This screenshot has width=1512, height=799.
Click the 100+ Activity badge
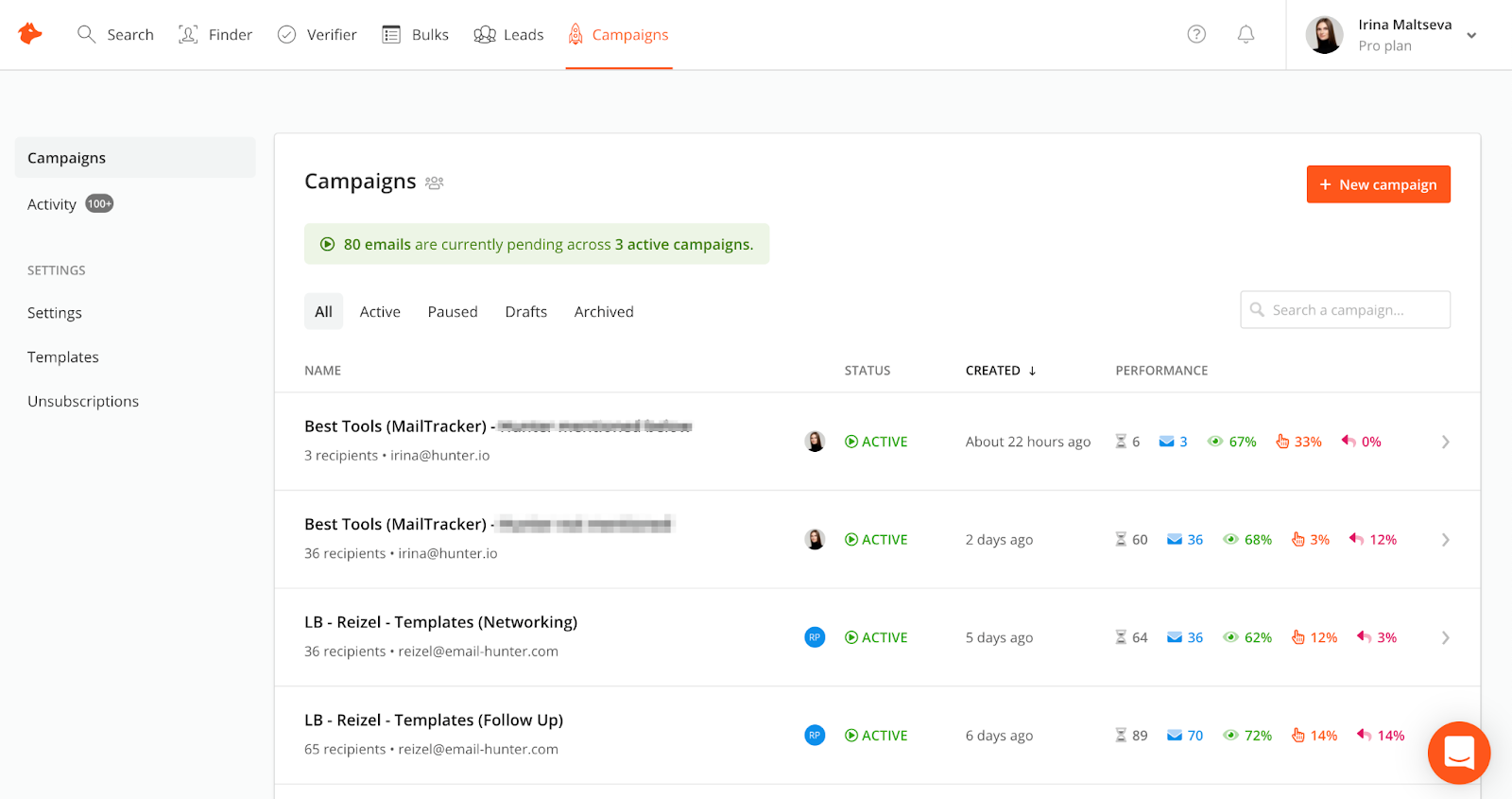99,203
